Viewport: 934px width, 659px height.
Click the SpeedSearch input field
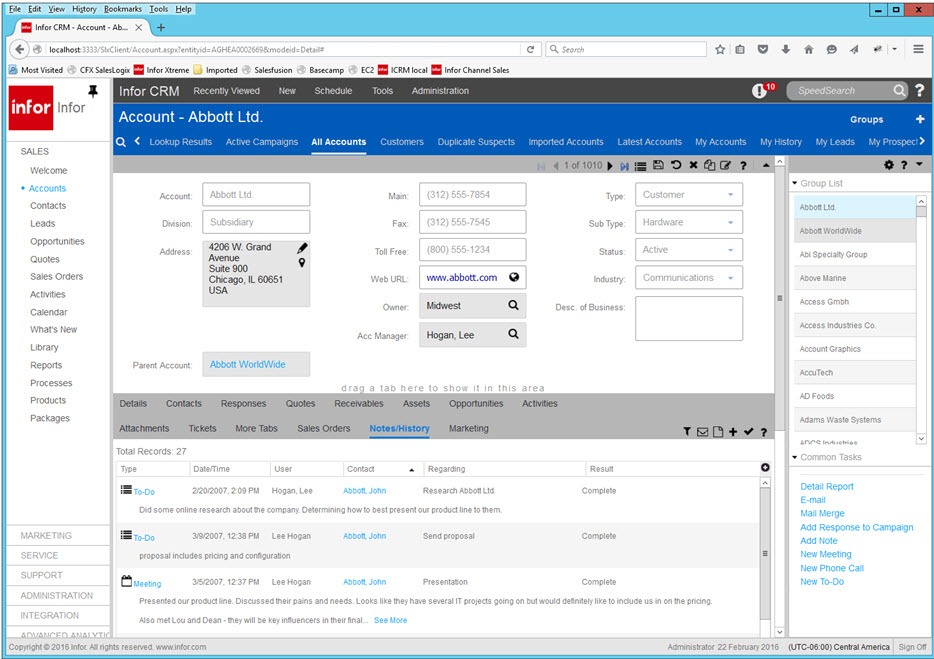[840, 91]
